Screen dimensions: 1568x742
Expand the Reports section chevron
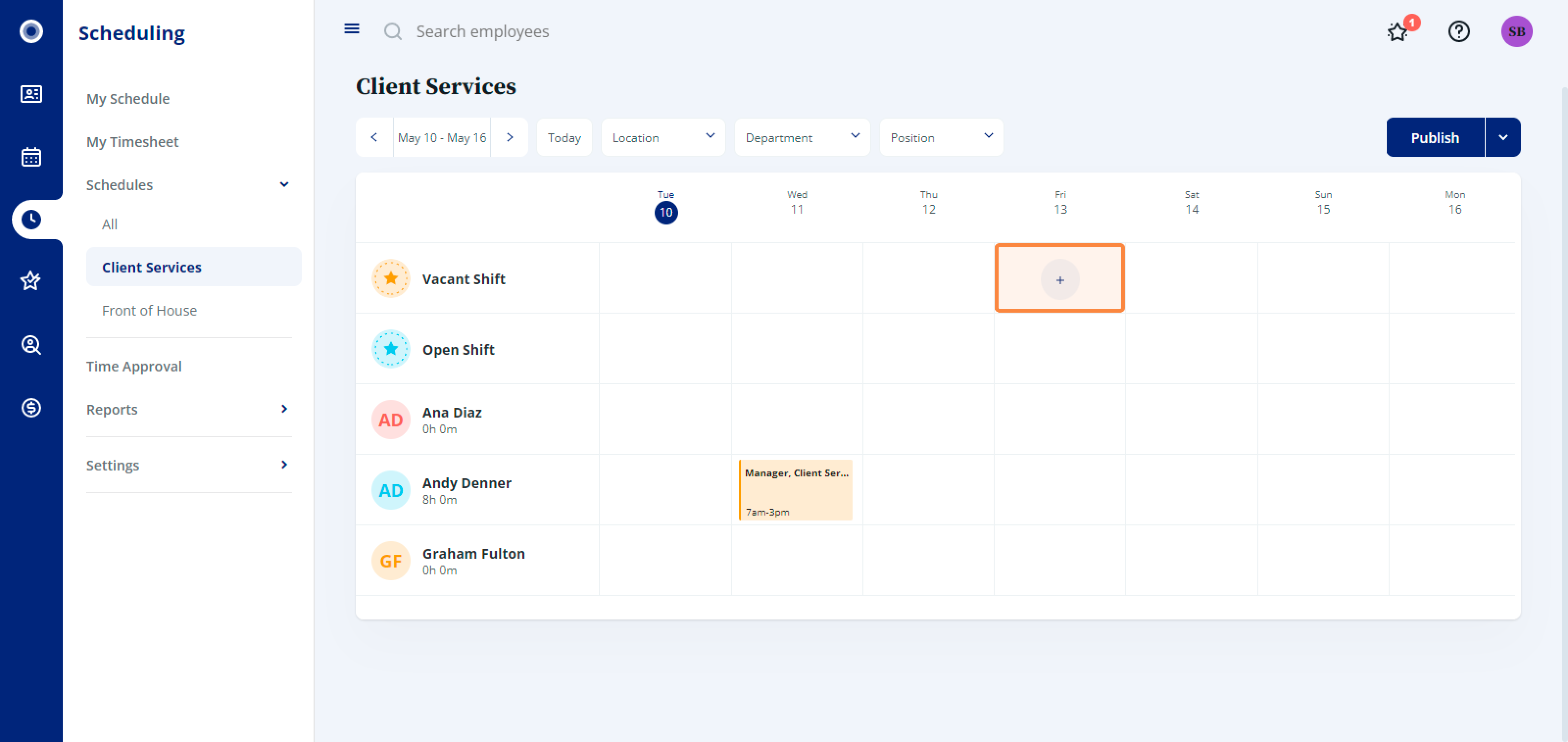[284, 409]
